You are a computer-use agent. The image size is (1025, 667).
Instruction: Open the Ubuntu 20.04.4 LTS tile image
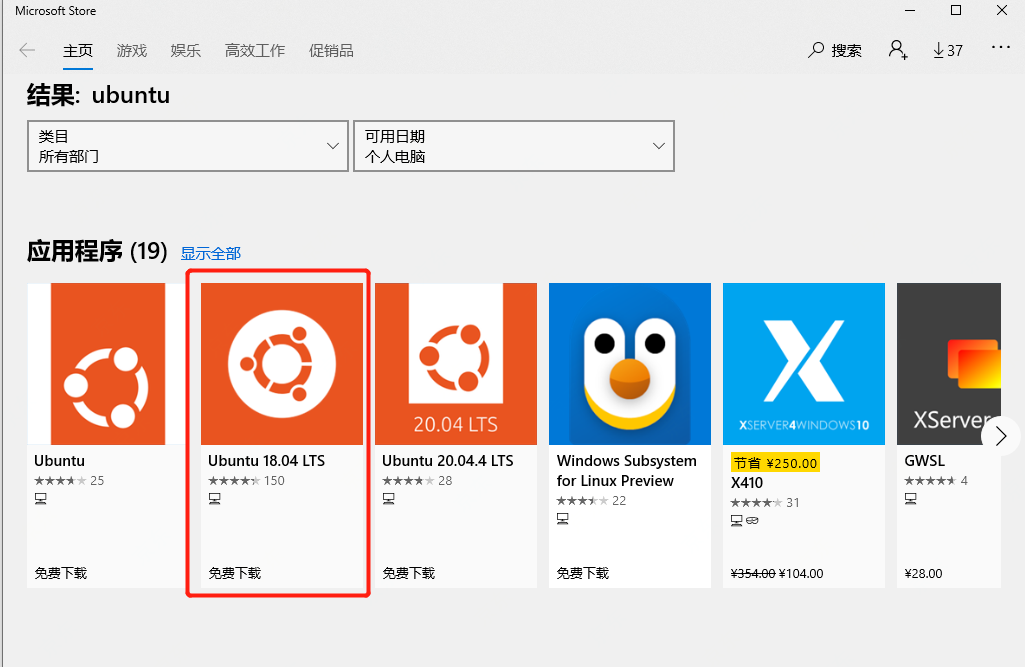pyautogui.click(x=456, y=364)
